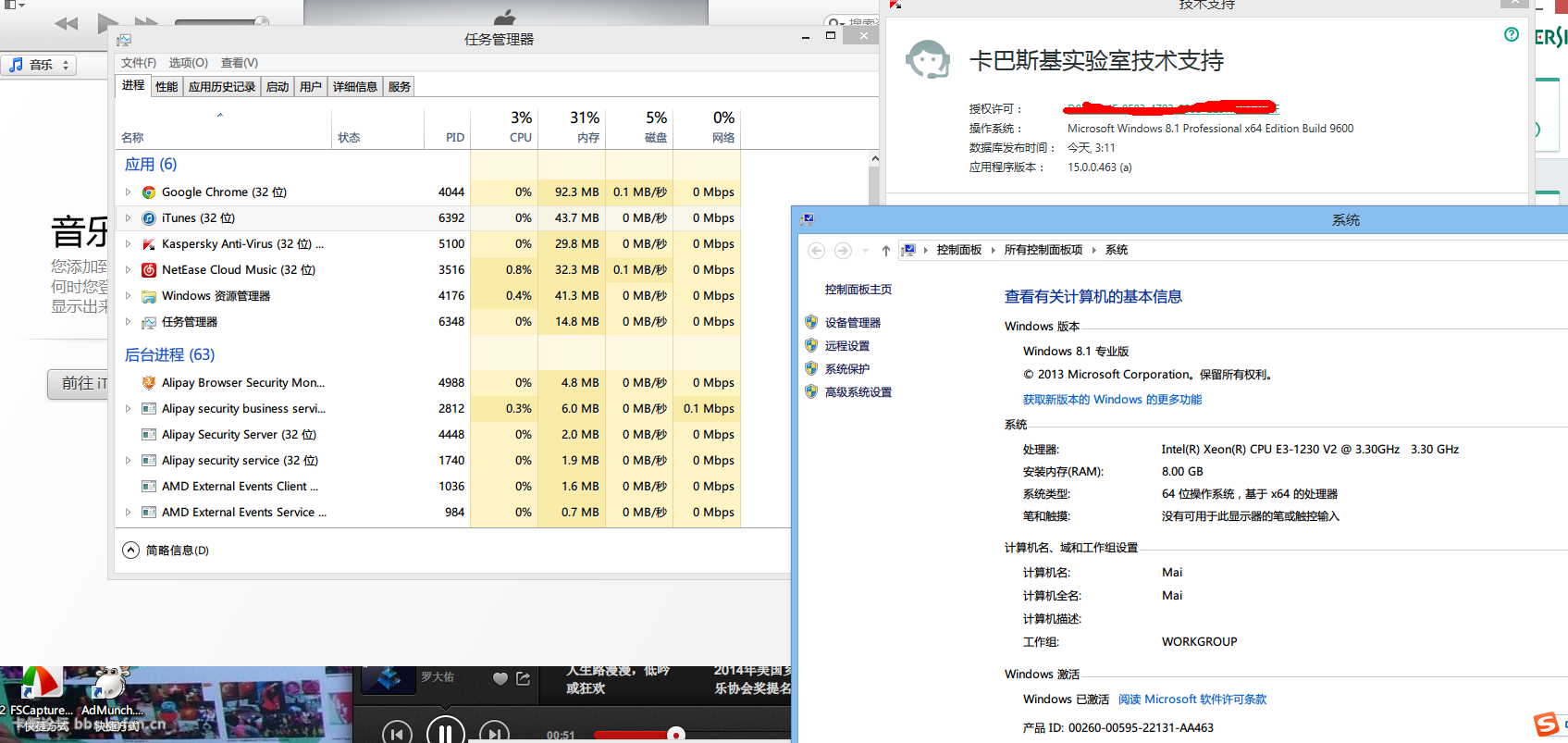The width and height of the screenshot is (1568, 743).
Task: Click the Kaspersky support headset icon
Action: (x=927, y=61)
